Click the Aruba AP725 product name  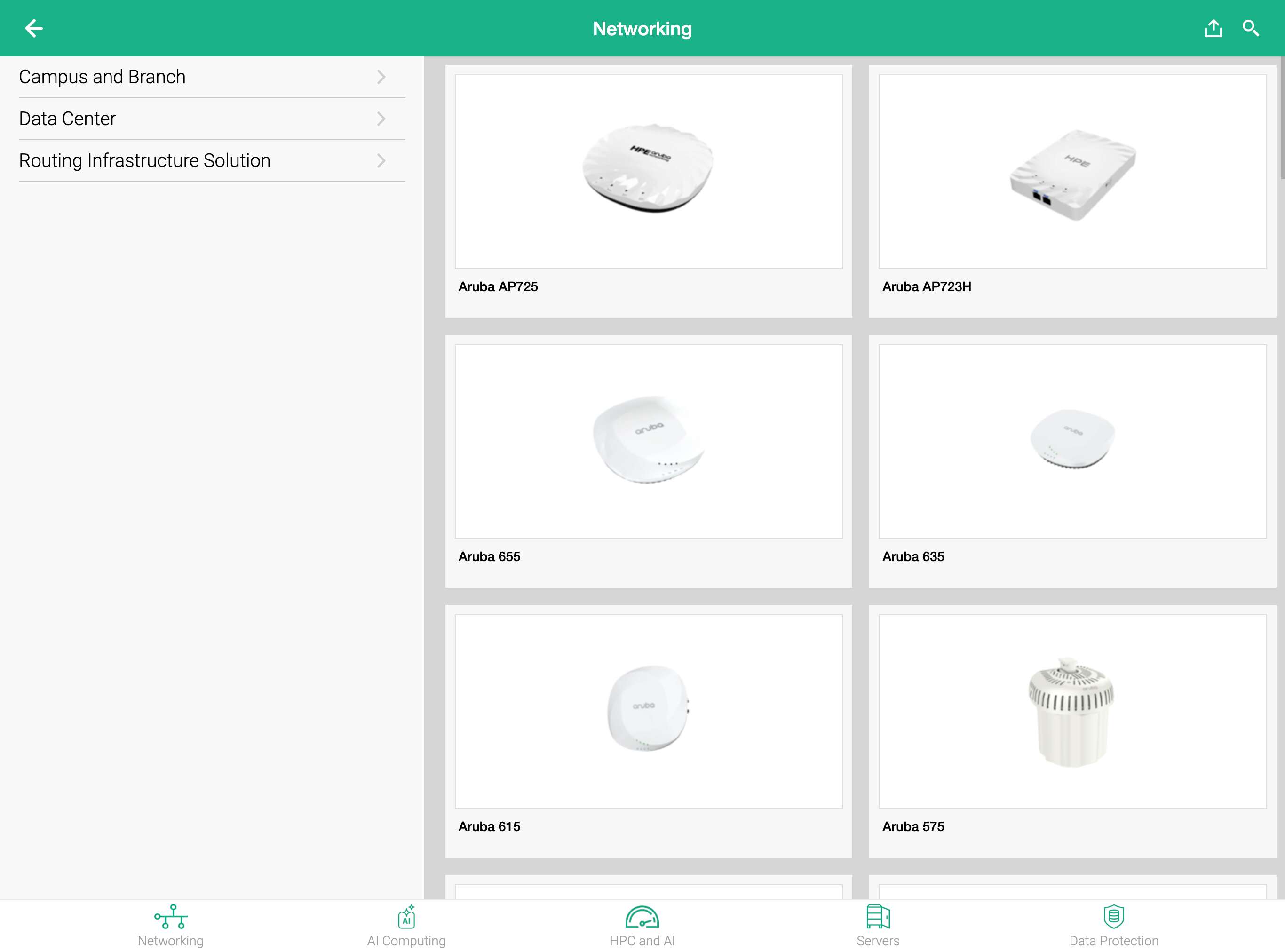point(498,286)
